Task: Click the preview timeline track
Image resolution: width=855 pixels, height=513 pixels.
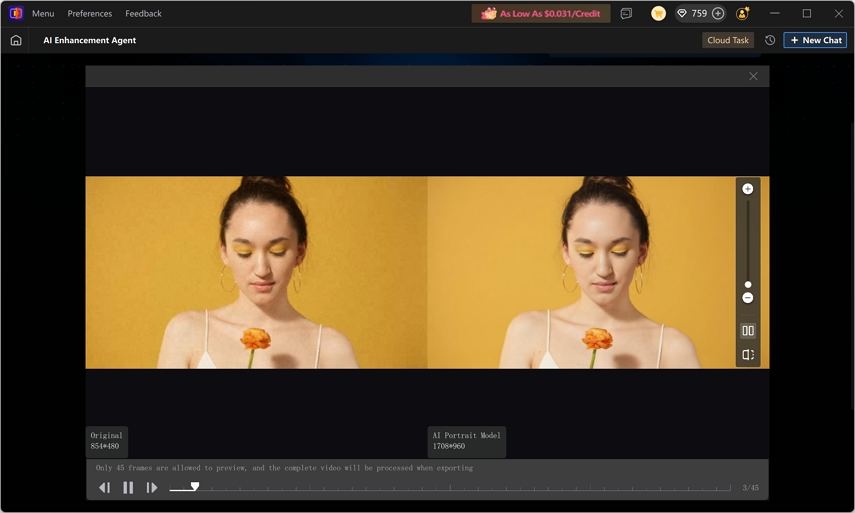Action: pyautogui.click(x=450, y=489)
